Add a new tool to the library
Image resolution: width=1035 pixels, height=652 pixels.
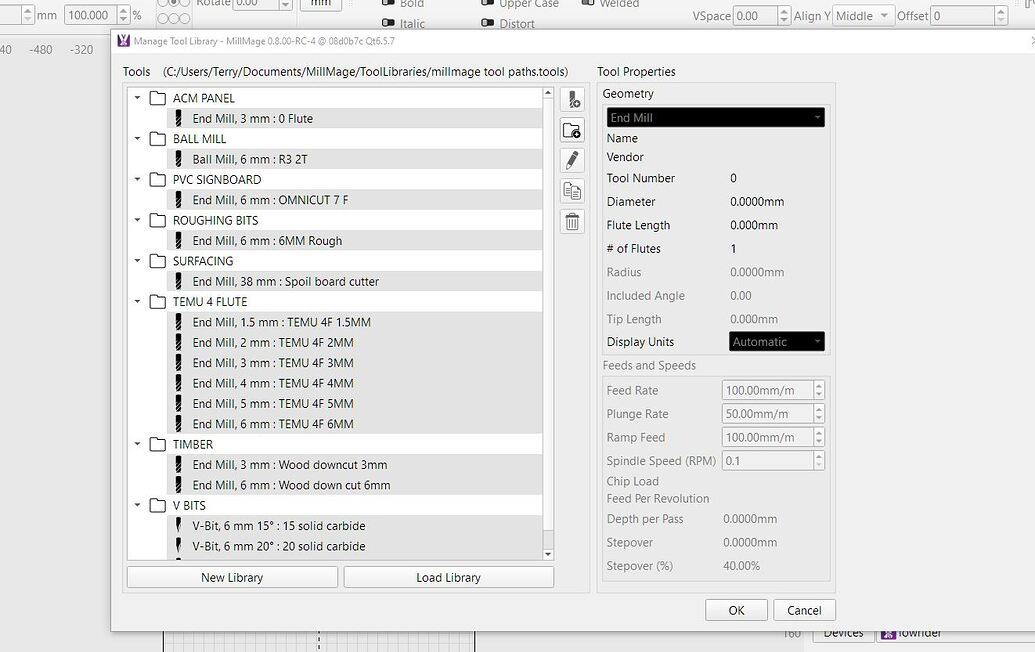(572, 98)
